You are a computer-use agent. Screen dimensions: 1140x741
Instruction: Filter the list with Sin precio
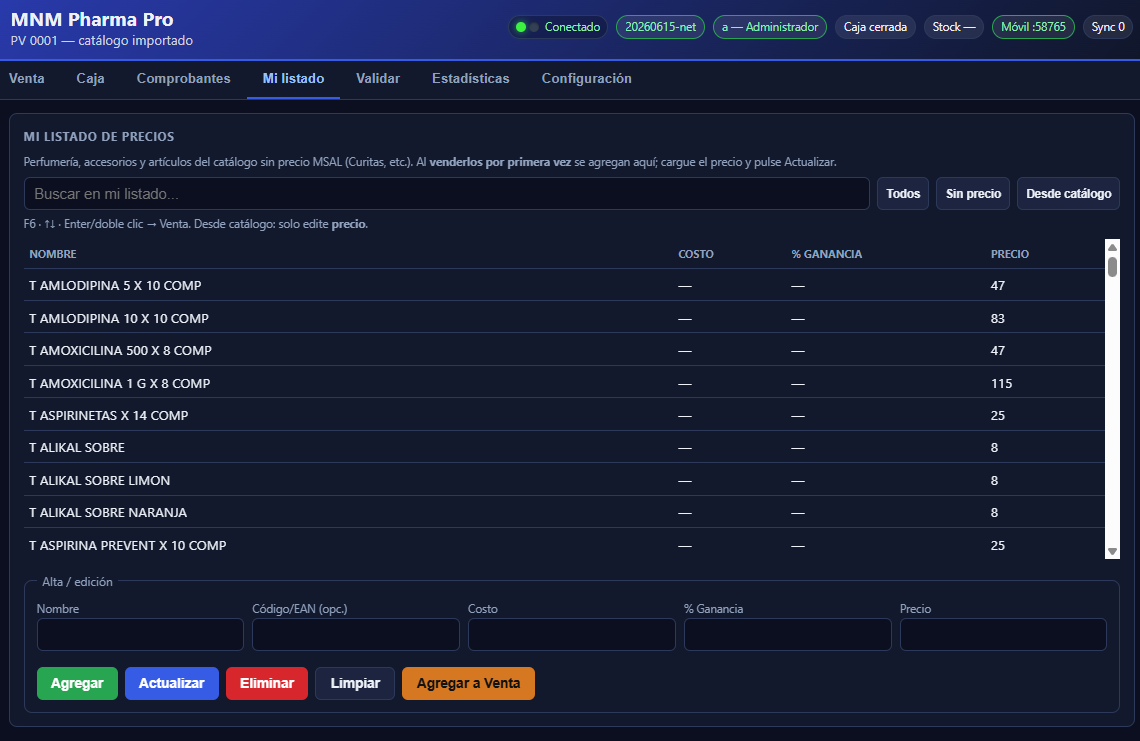973,193
